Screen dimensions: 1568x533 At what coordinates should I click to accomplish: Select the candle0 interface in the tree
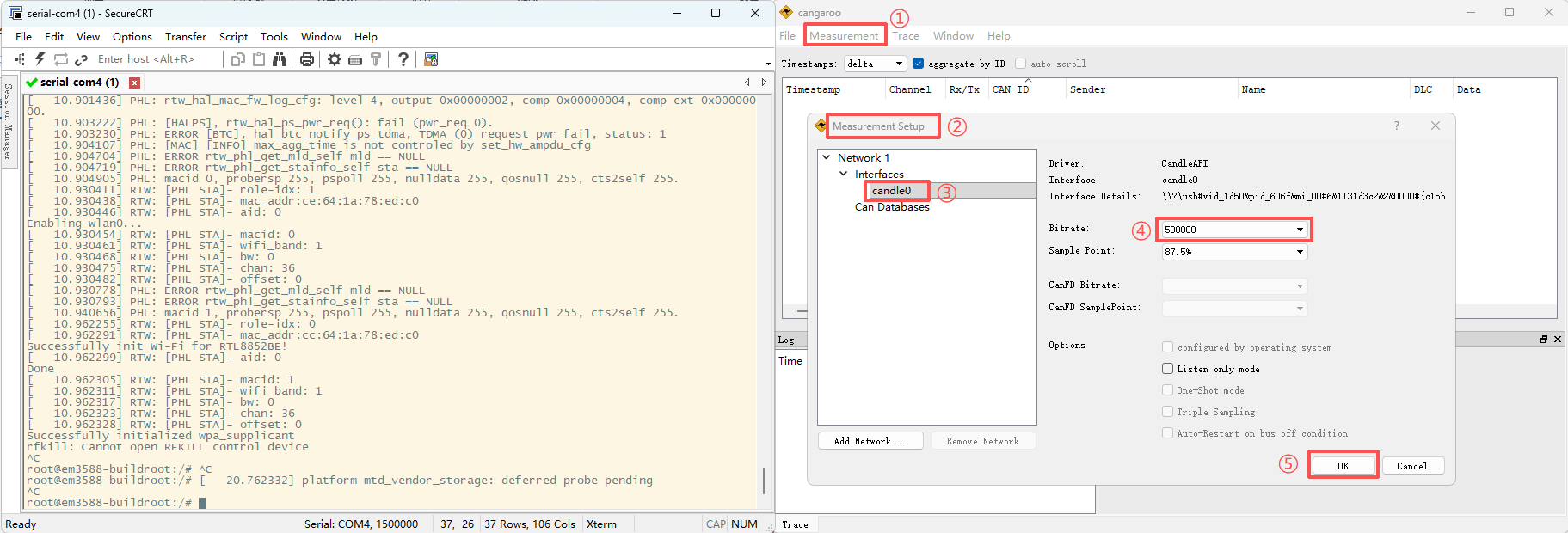pos(891,191)
